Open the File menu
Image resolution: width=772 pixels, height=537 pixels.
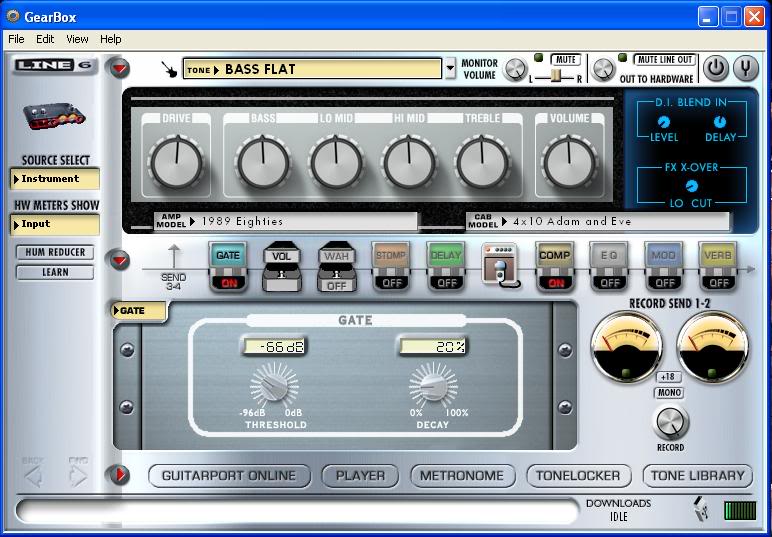click(16, 39)
